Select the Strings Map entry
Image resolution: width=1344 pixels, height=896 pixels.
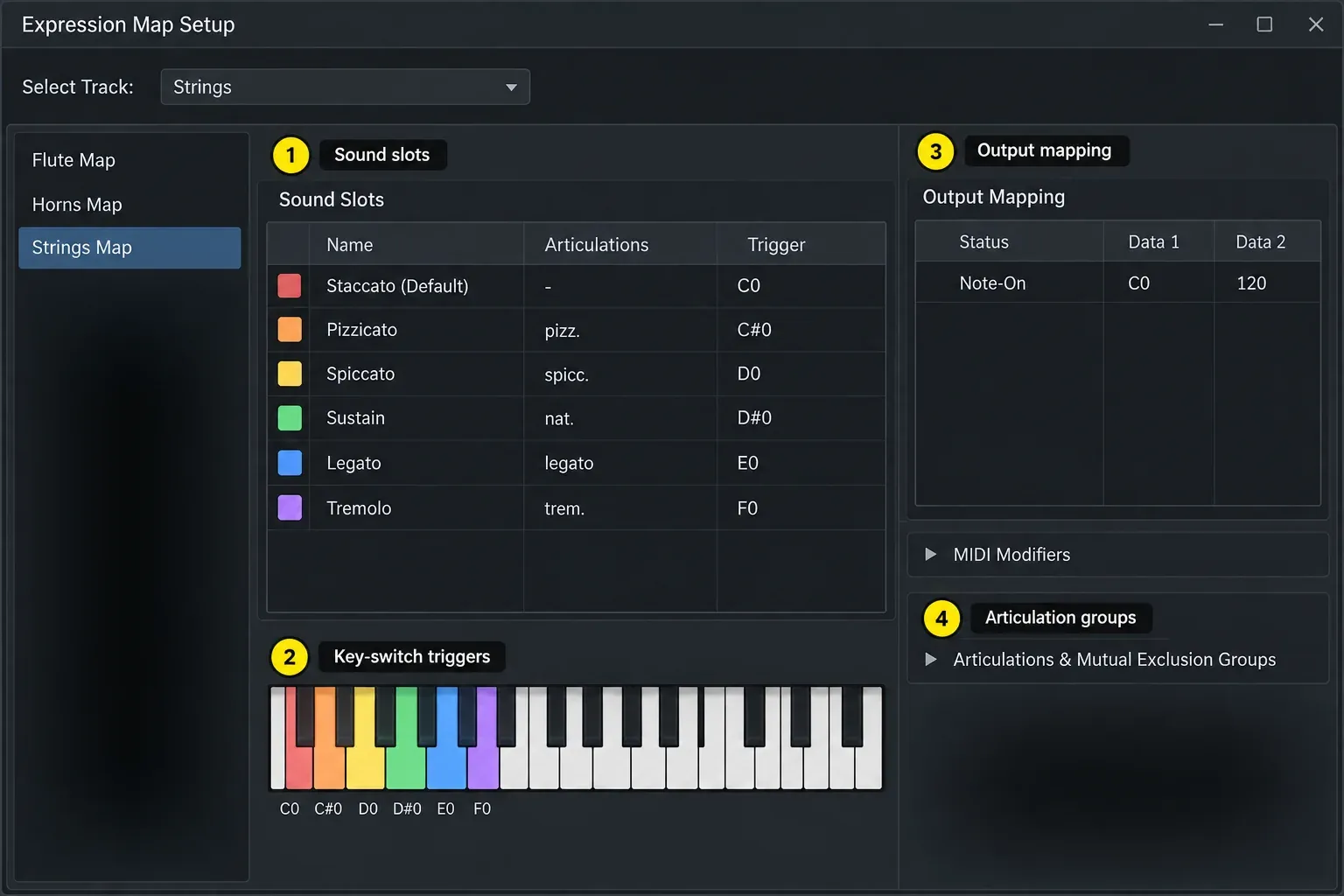click(129, 248)
